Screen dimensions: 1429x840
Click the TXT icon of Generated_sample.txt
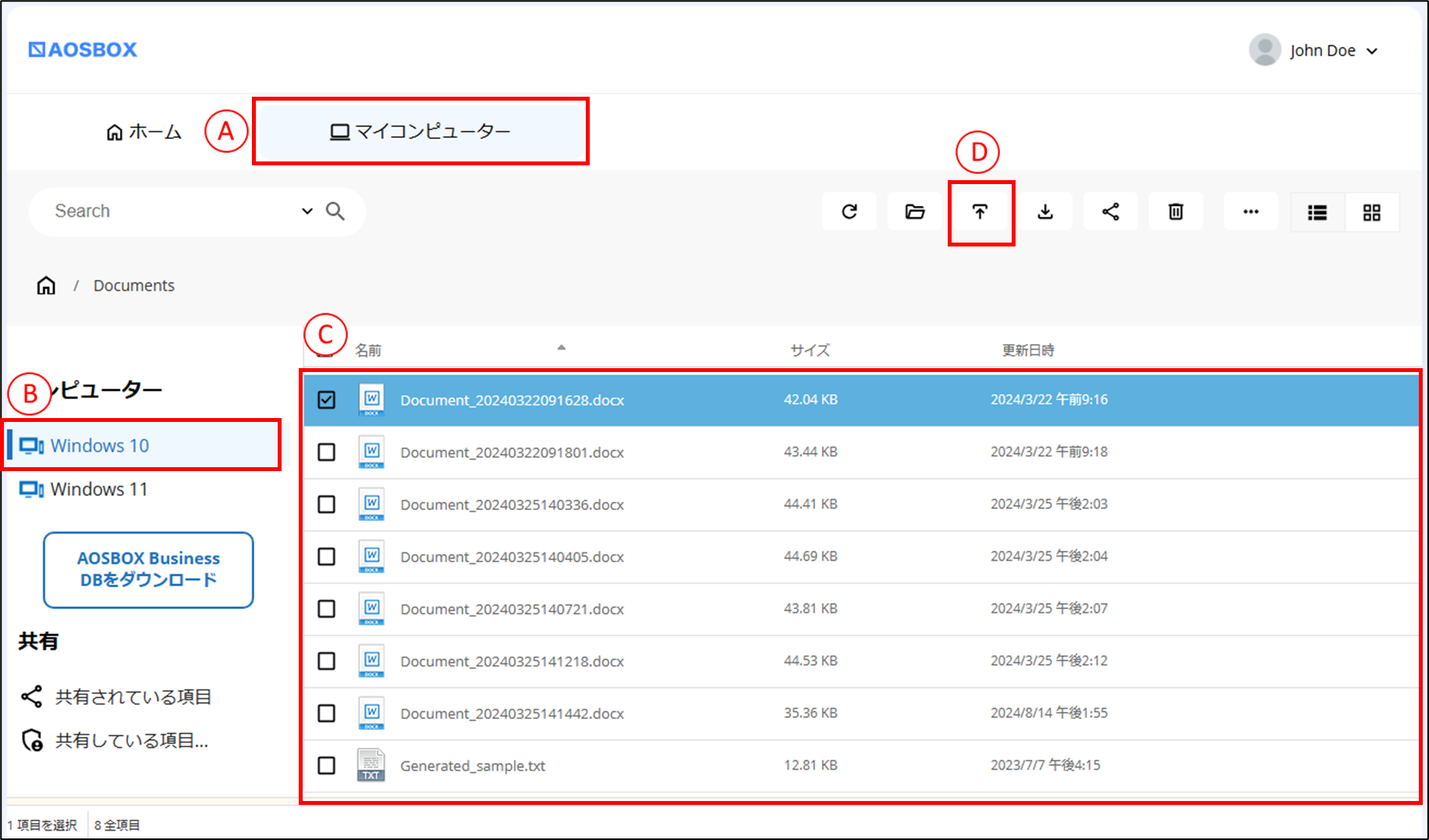tap(371, 765)
